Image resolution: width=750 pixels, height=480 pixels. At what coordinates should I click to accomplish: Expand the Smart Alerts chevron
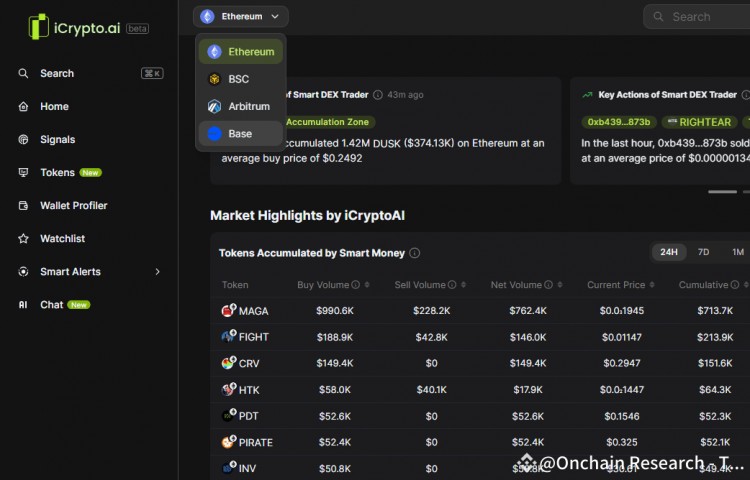click(x=157, y=272)
